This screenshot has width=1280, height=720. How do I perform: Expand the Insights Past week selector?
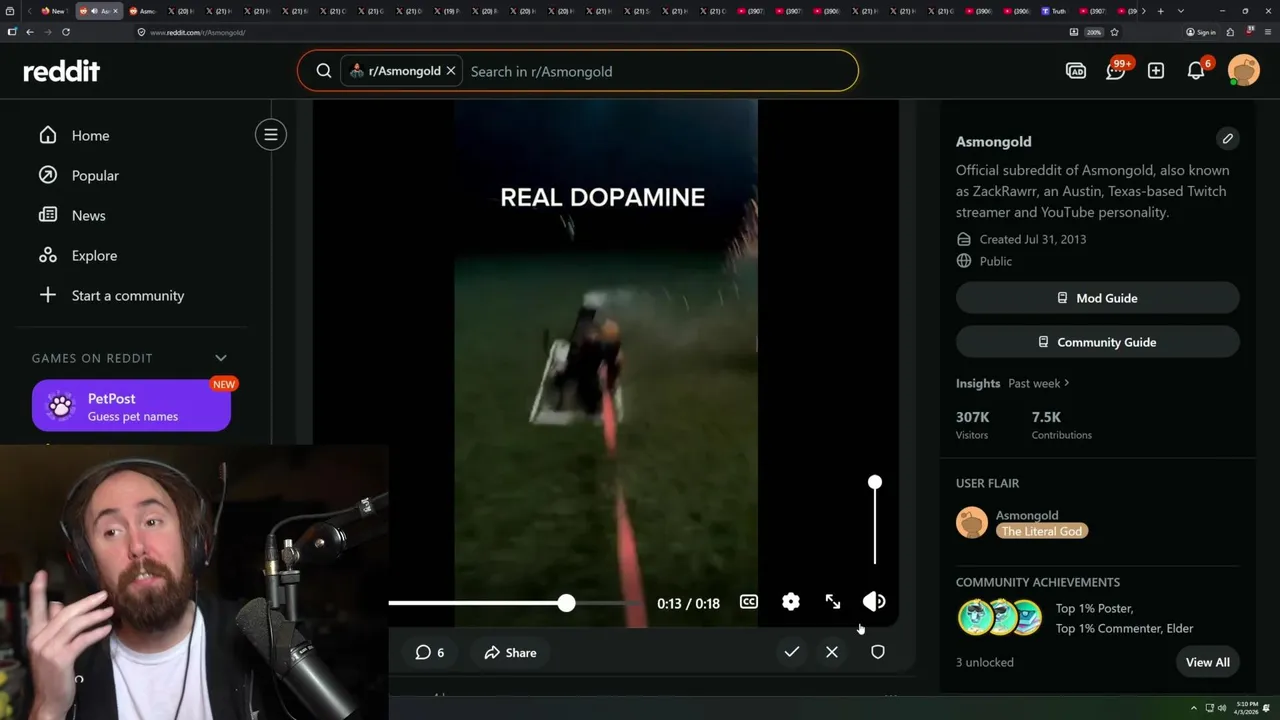click(1039, 383)
